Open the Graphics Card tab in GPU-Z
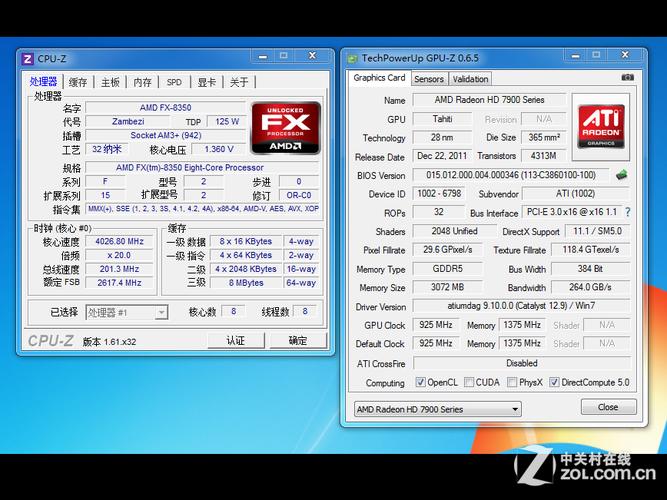This screenshot has height=500, width=667. [379, 78]
